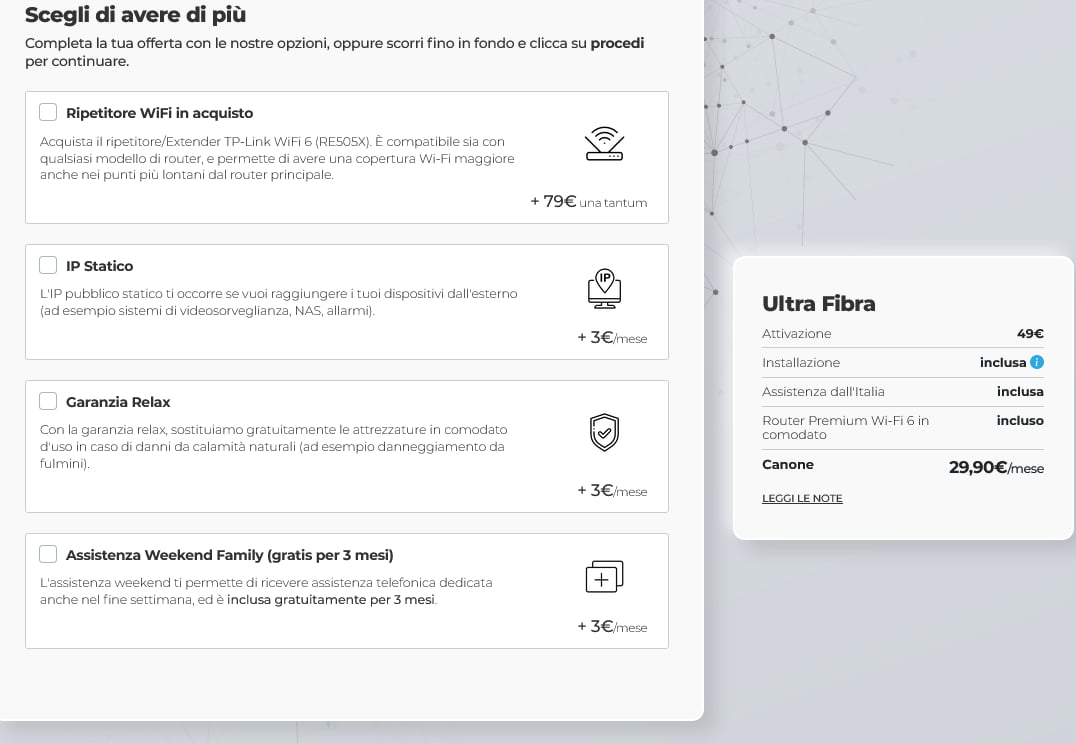
Task: Click the IP Statico monitor pin icon
Action: tap(605, 289)
